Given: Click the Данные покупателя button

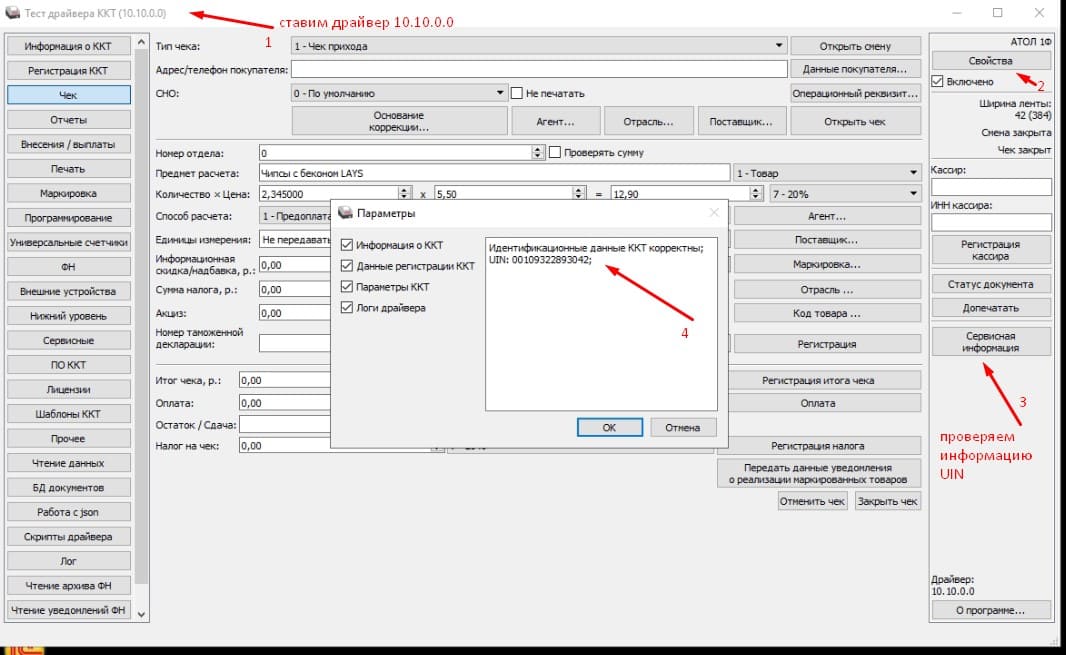Looking at the screenshot, I should [x=855, y=69].
